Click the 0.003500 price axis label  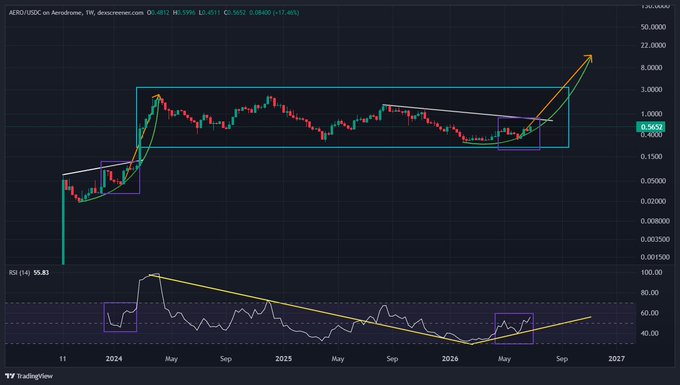point(655,239)
